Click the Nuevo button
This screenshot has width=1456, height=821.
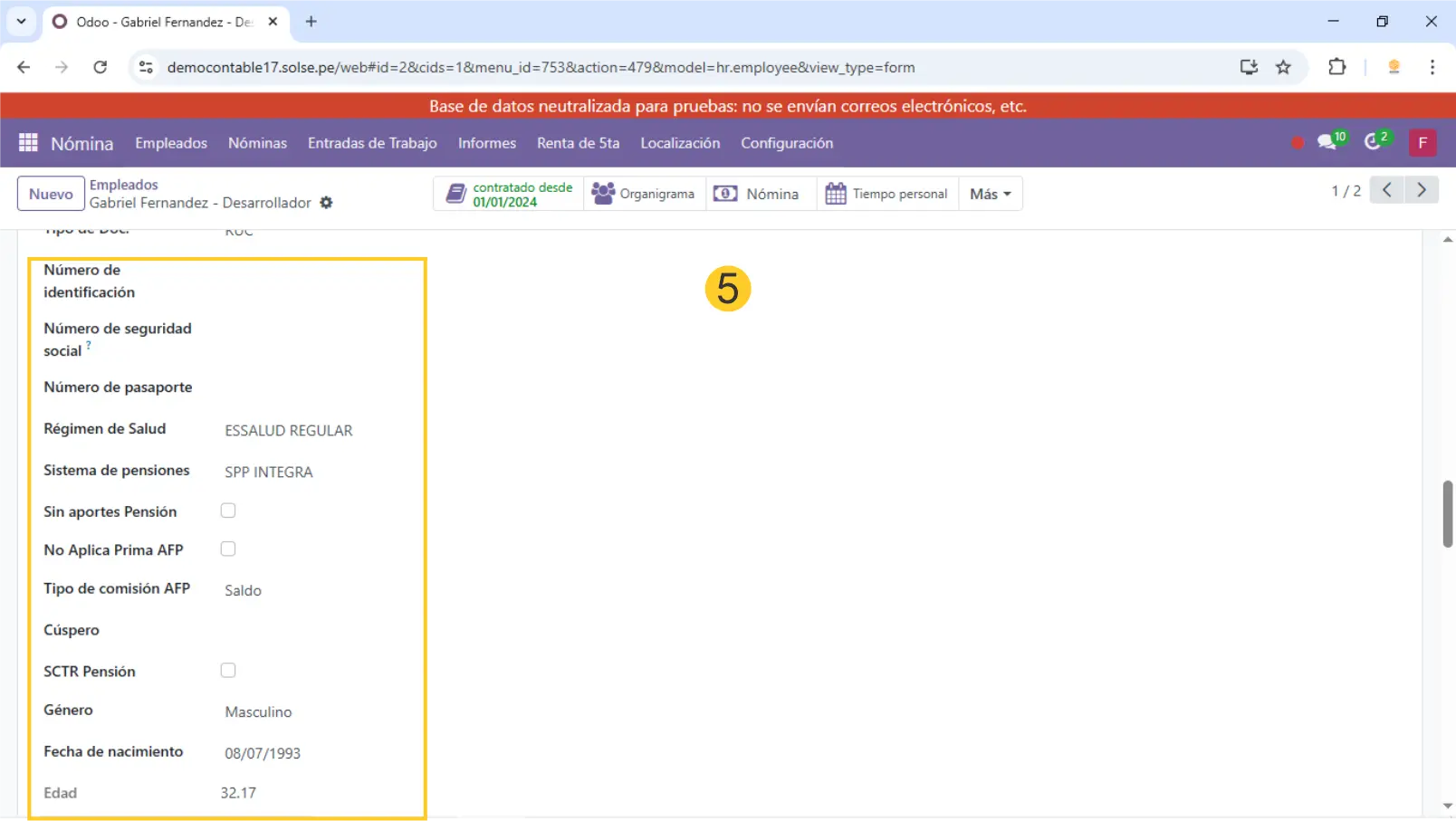pyautogui.click(x=51, y=194)
